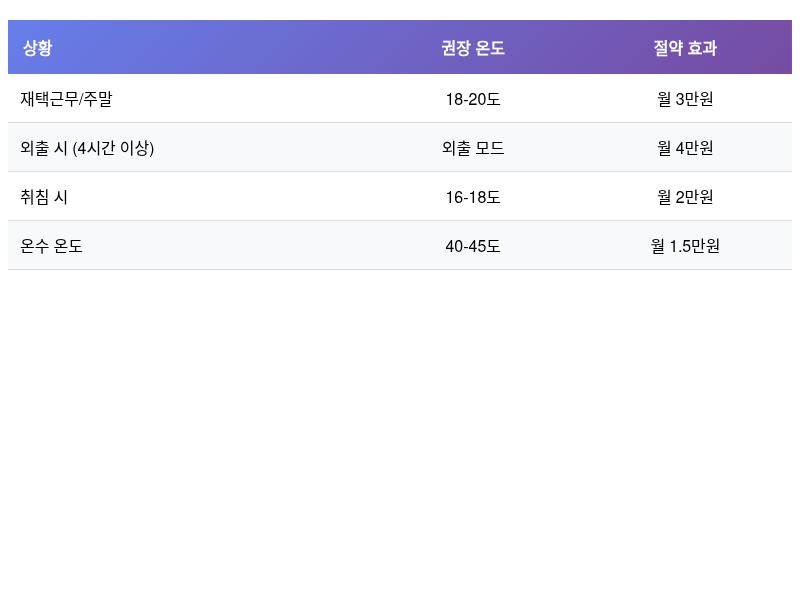Click the 월 3만원 savings value
Viewport: 800px width, 600px height.
(684, 98)
